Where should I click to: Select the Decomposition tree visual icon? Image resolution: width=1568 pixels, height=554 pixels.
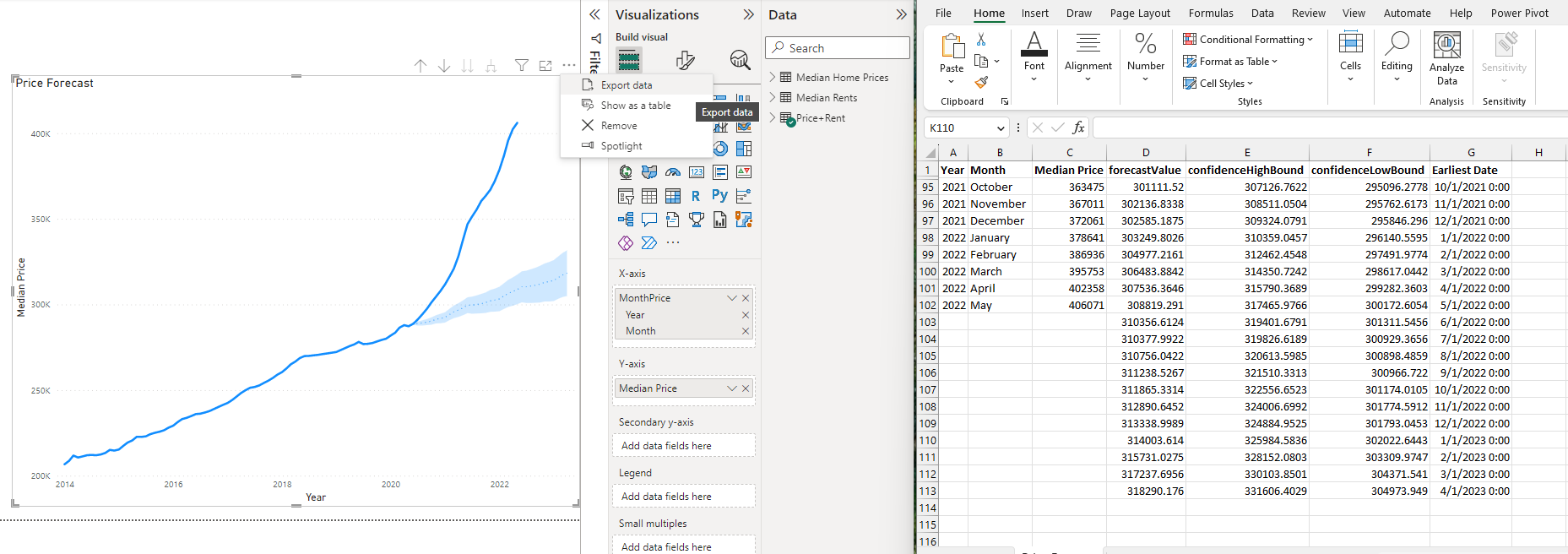tap(626, 220)
